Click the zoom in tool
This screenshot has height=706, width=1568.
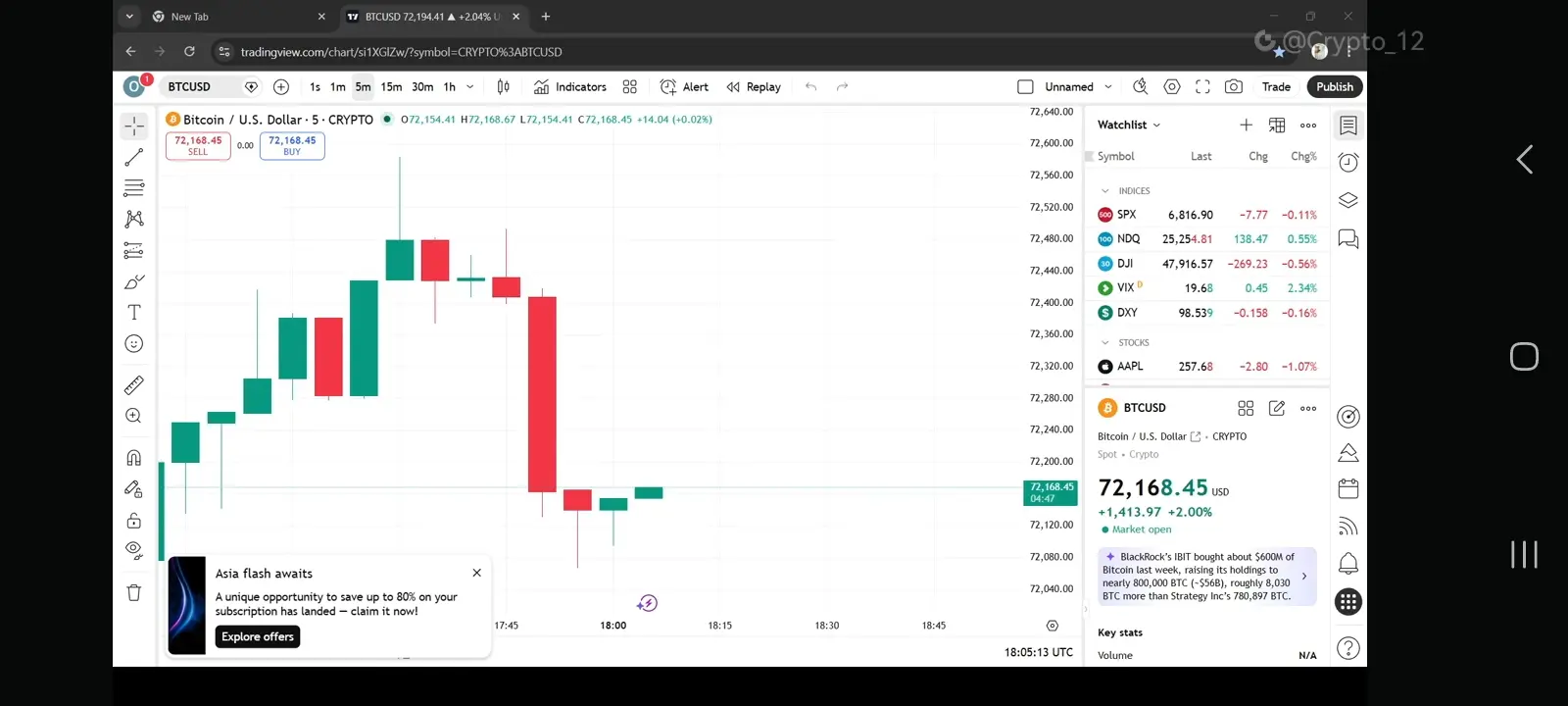click(134, 416)
